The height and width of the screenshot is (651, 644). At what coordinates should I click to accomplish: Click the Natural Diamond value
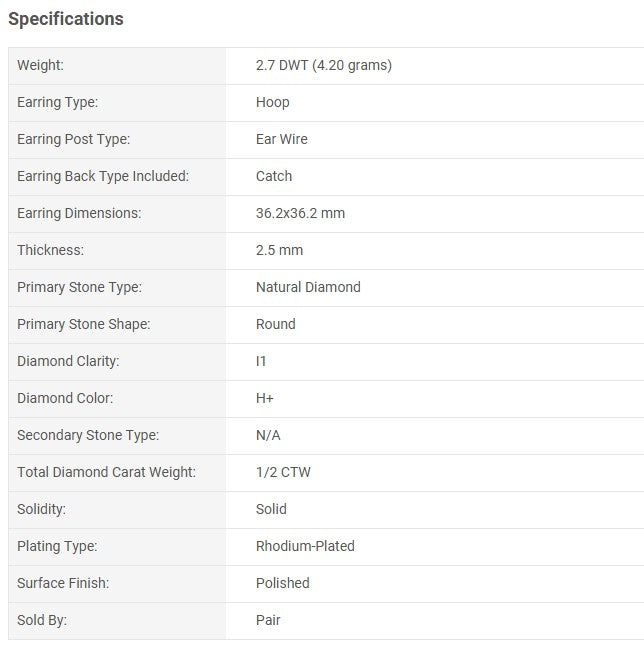[308, 287]
